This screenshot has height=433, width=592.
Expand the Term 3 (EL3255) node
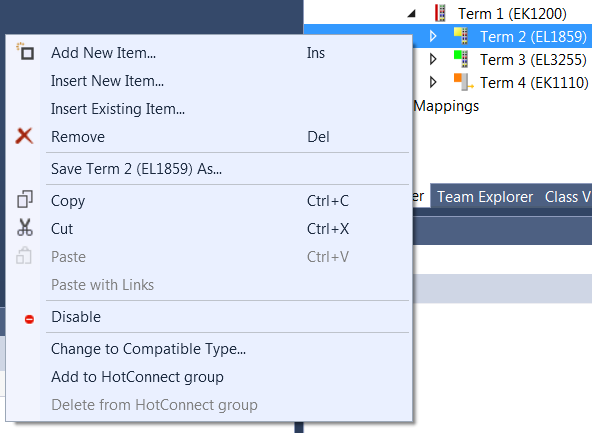(433, 59)
